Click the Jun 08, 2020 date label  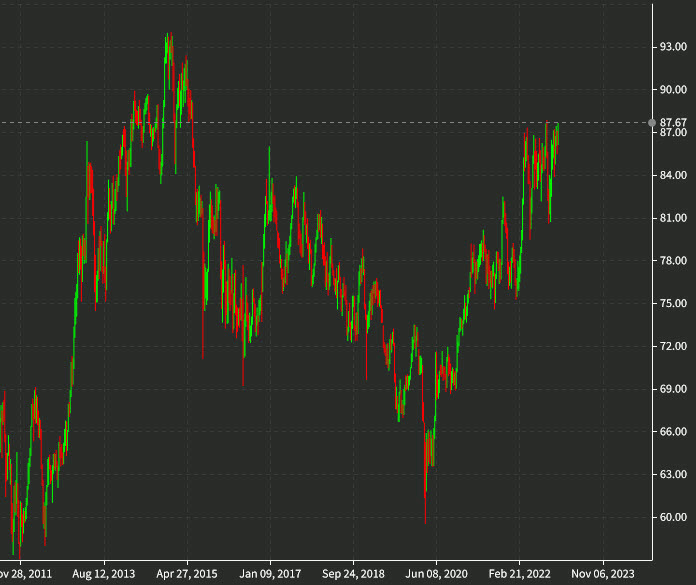[x=436, y=574]
